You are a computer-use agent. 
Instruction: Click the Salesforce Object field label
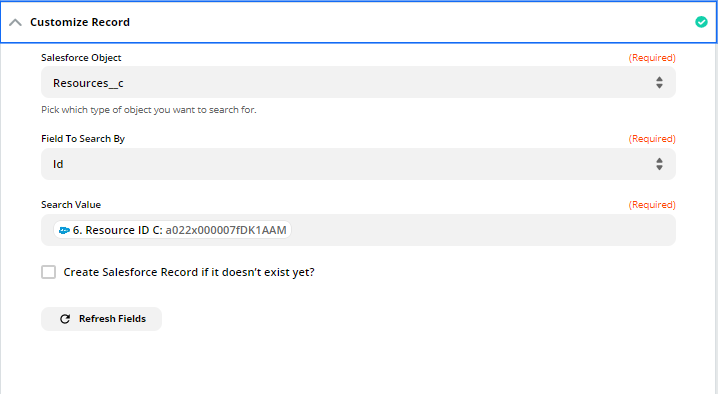[x=81, y=58]
